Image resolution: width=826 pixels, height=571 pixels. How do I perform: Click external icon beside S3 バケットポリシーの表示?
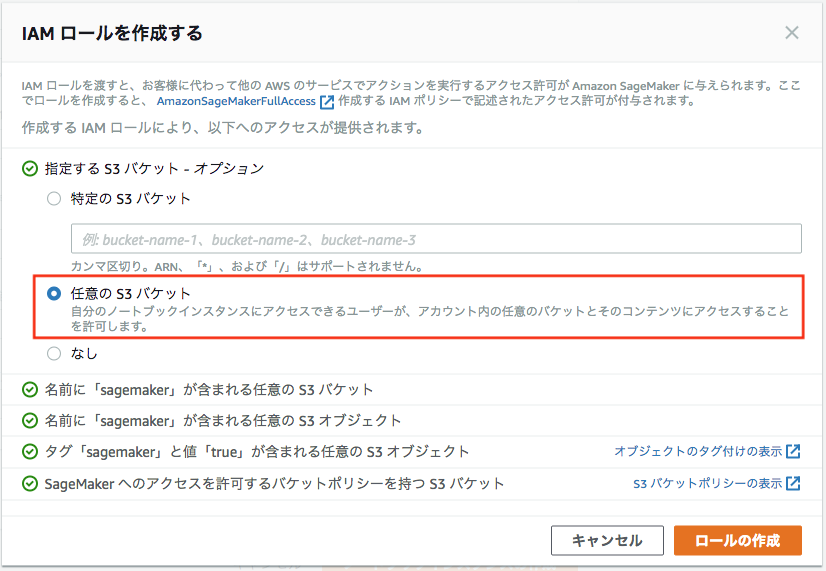tap(793, 484)
